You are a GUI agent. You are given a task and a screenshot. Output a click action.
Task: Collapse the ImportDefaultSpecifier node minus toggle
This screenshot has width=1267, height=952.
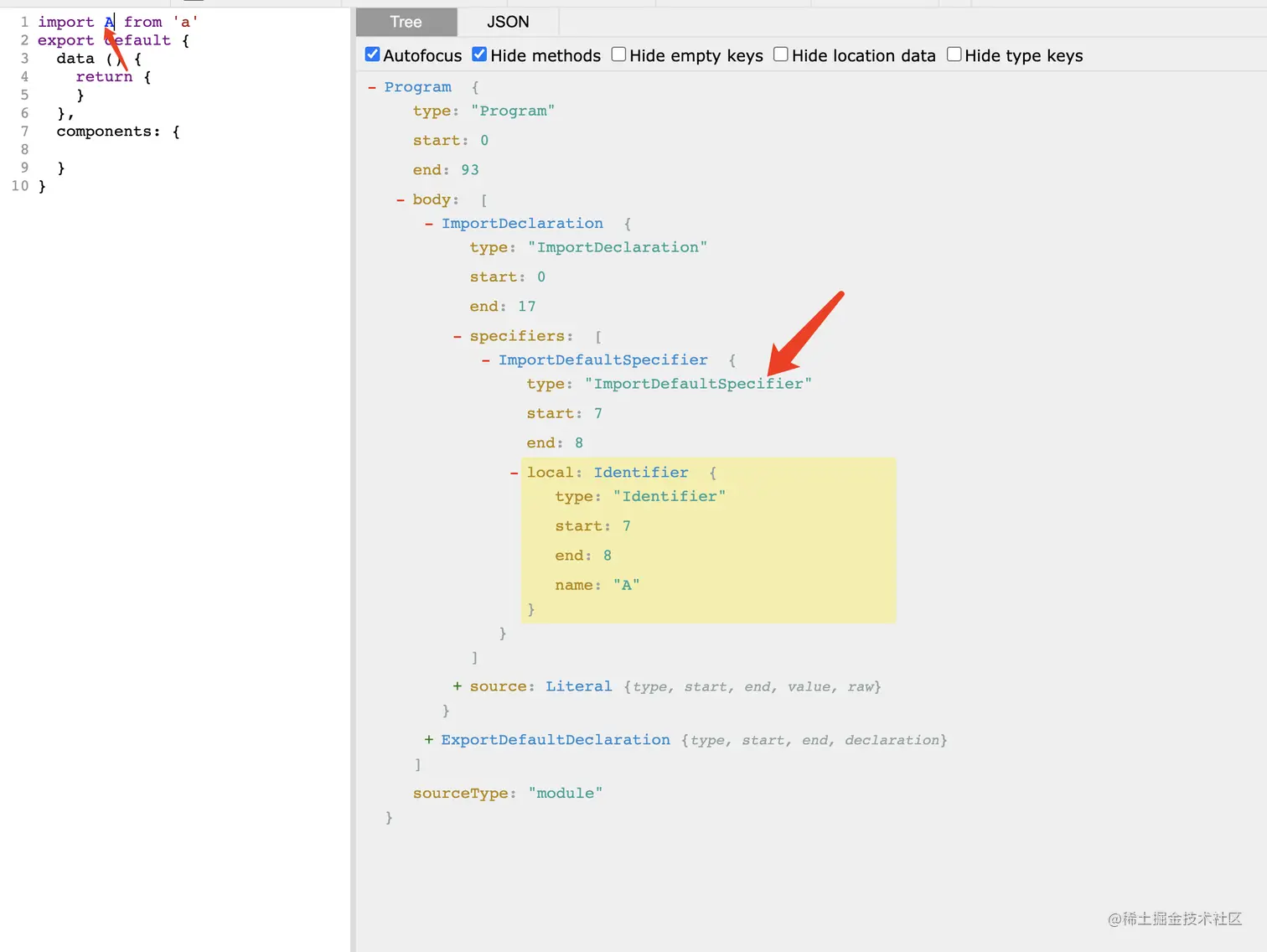tap(486, 360)
